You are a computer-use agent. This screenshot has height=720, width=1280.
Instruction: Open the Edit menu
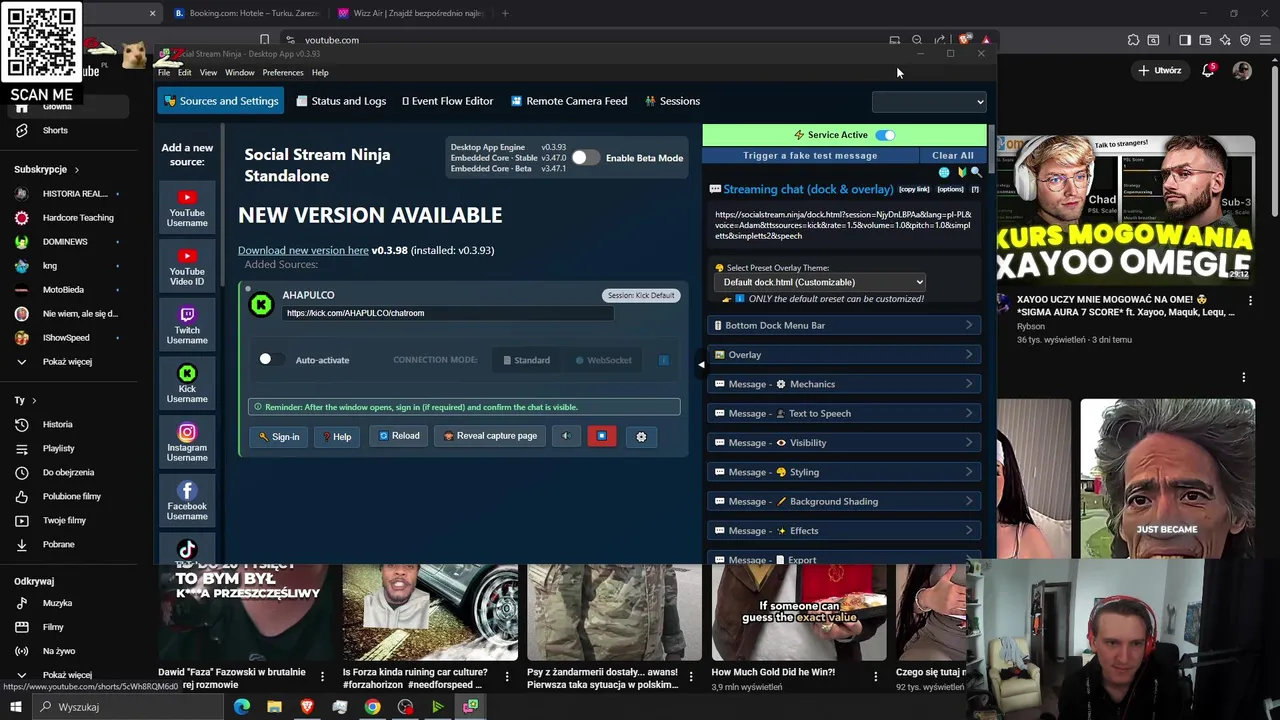[x=185, y=72]
